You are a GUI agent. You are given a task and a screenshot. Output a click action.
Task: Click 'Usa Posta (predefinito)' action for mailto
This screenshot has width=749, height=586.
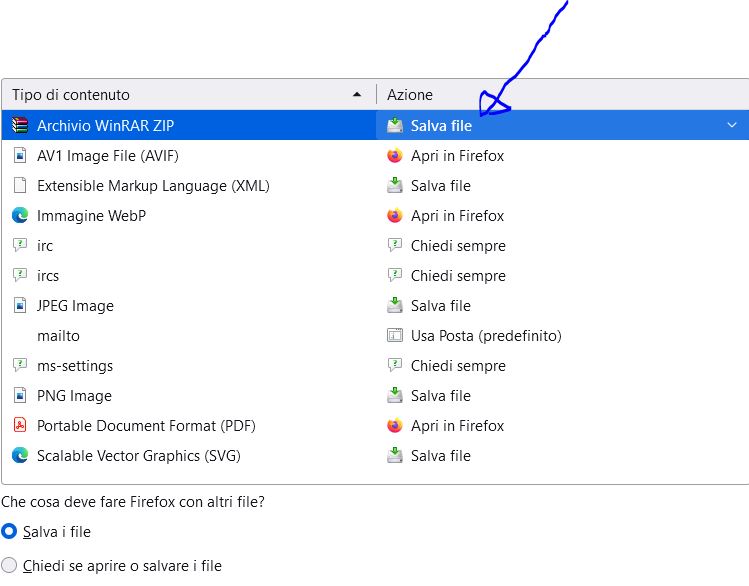click(x=486, y=336)
